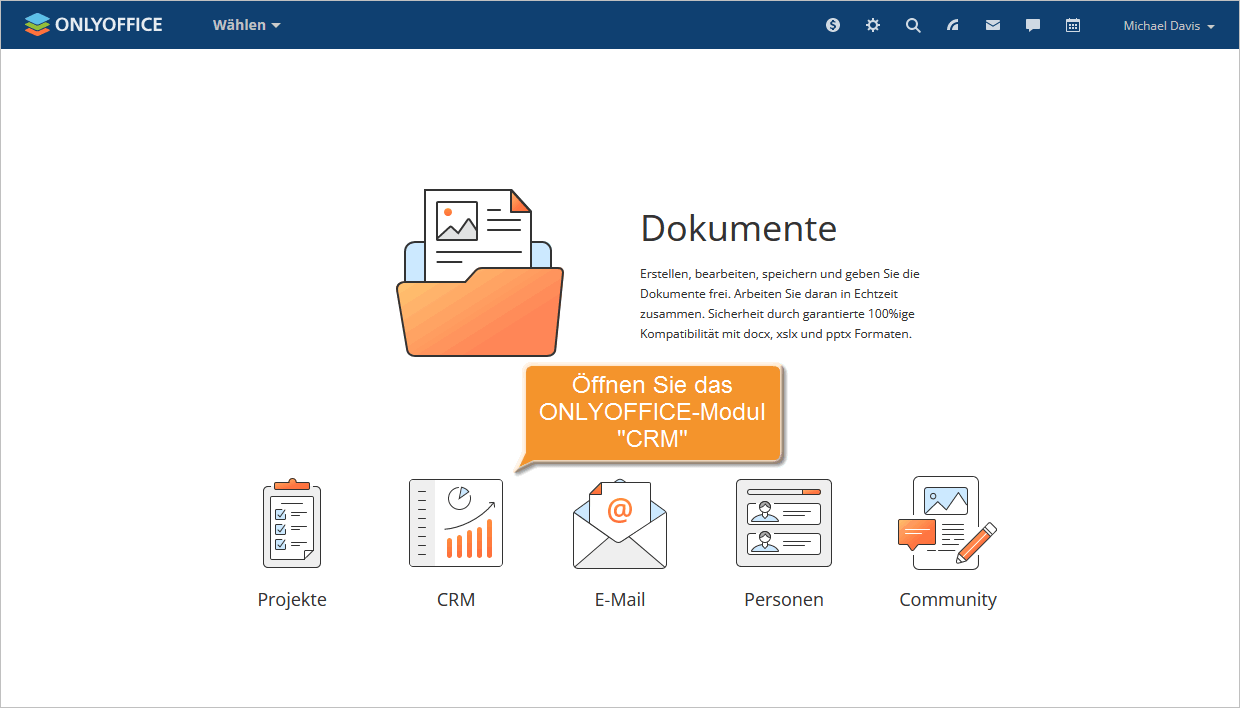Open the Dokumente folder icon
The height and width of the screenshot is (708, 1240).
pyautogui.click(x=480, y=272)
